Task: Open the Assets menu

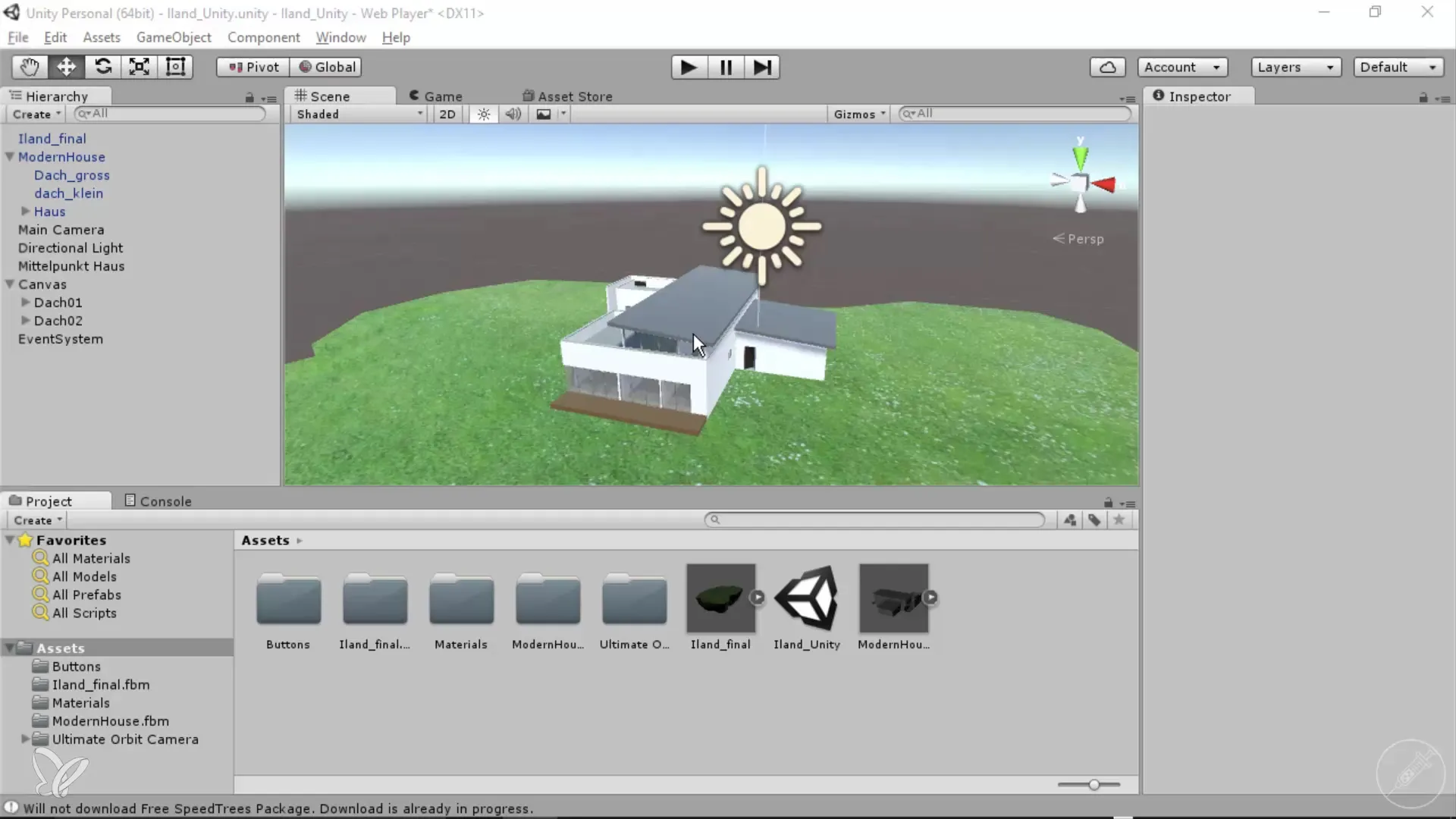Action: point(102,37)
